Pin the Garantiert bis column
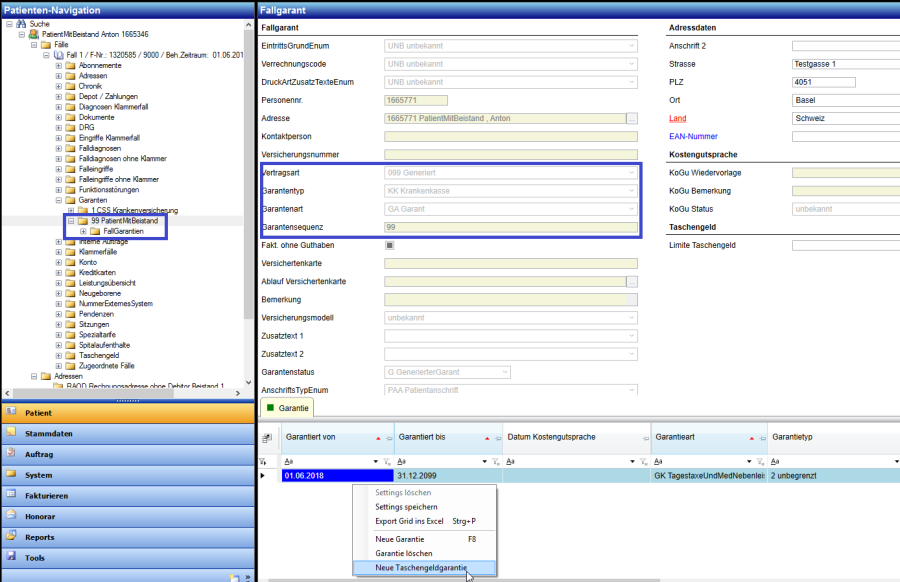 (497, 438)
